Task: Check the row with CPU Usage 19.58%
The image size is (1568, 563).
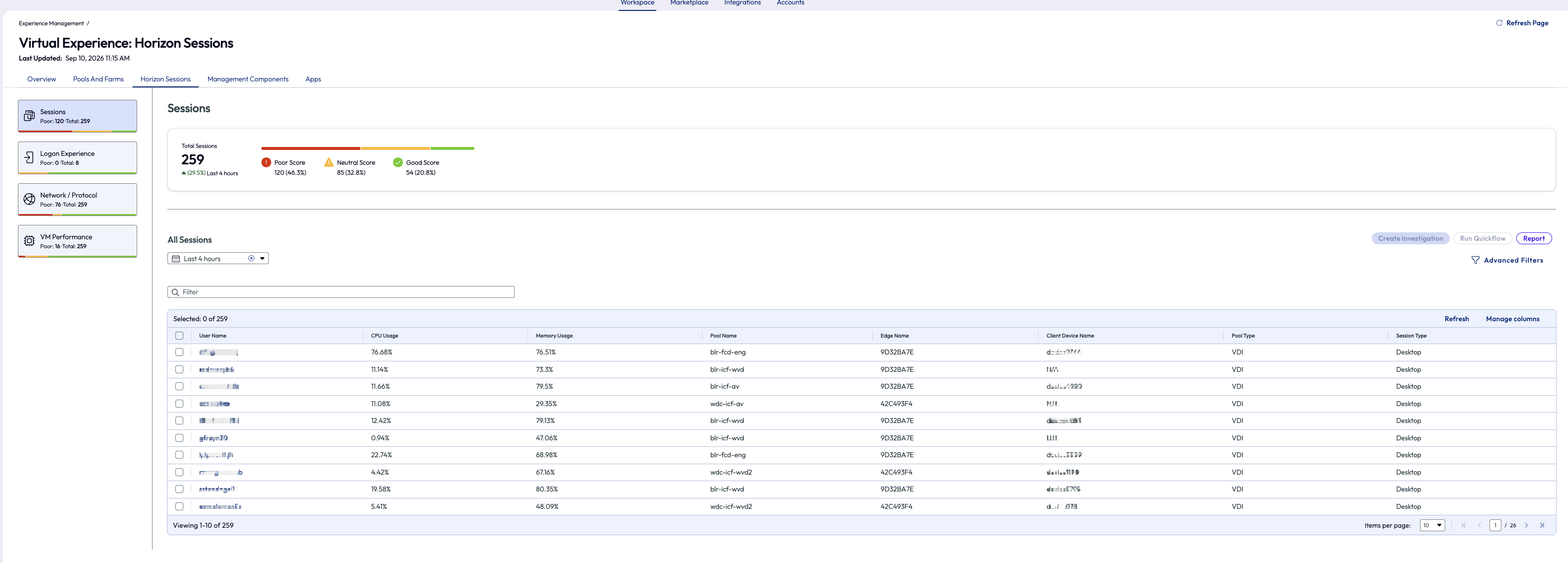Action: click(x=179, y=490)
